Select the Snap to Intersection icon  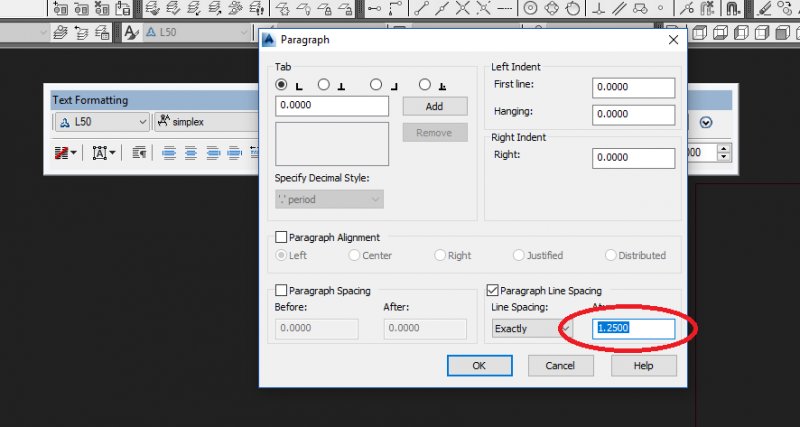pos(463,8)
